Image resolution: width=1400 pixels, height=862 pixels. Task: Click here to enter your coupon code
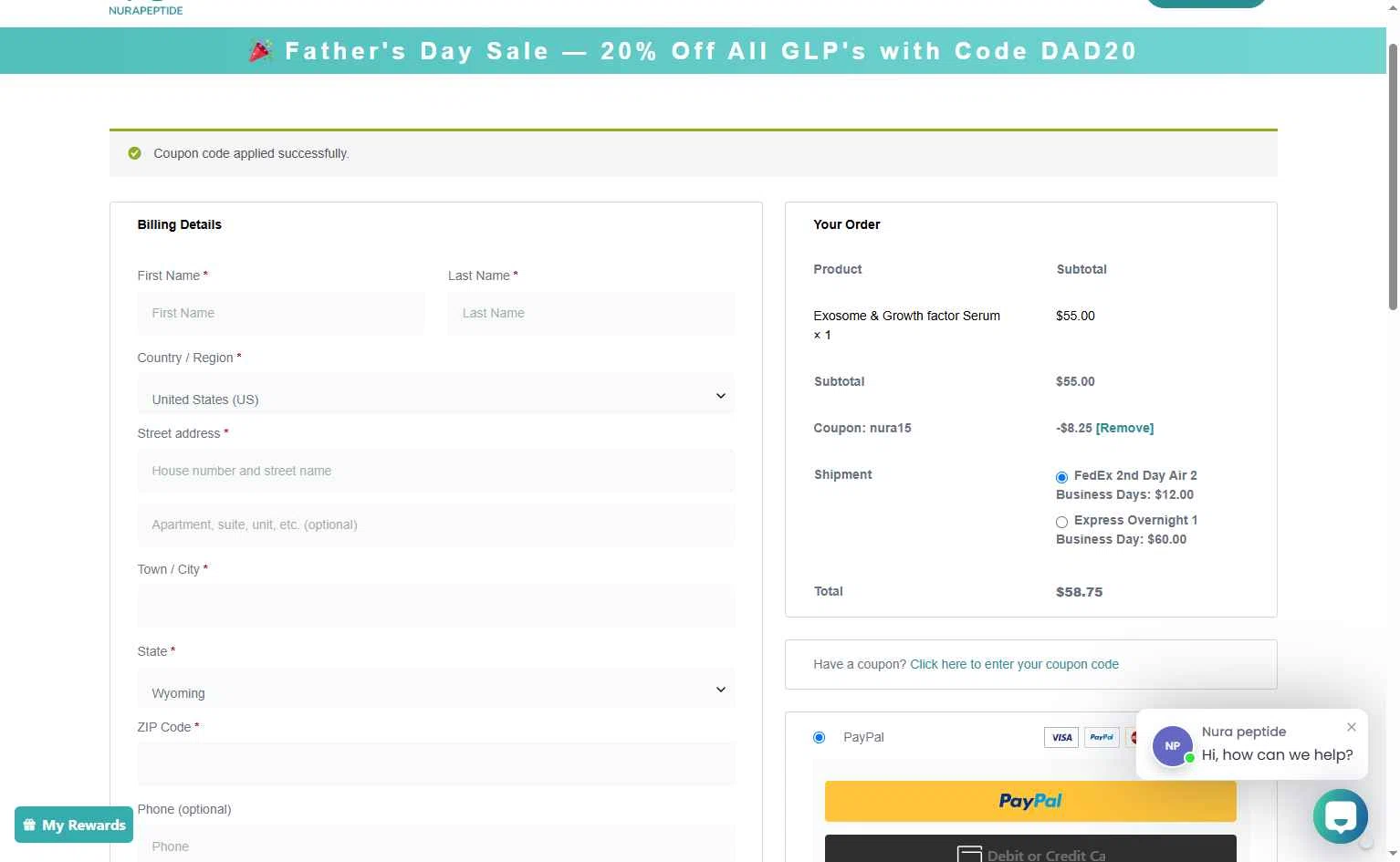coord(1014,664)
